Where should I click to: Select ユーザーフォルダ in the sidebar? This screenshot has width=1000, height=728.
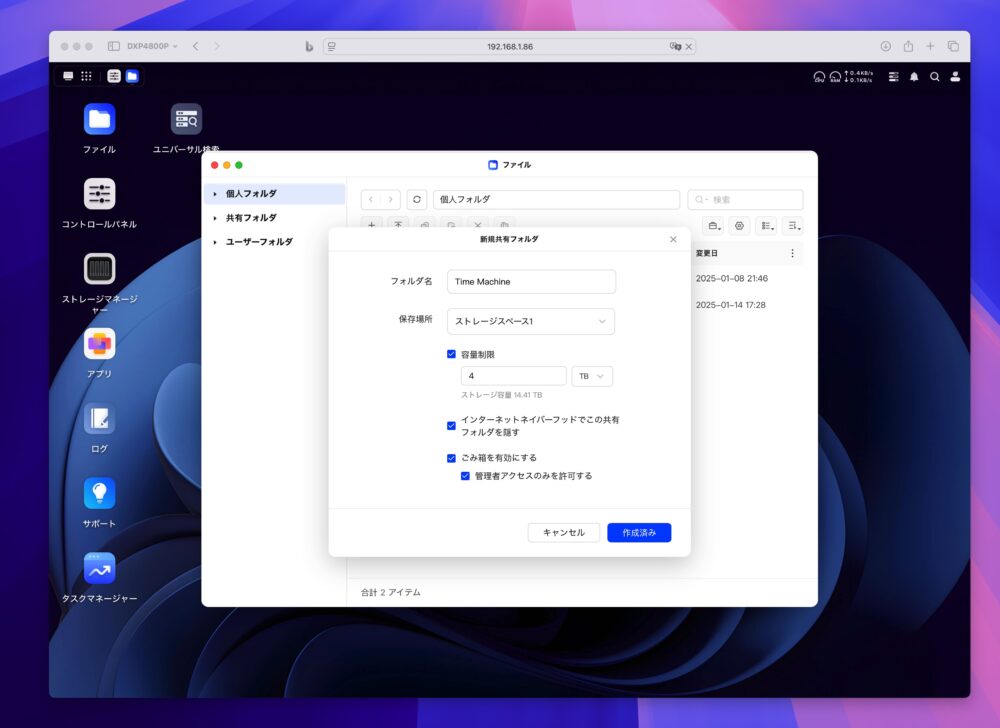click(259, 242)
